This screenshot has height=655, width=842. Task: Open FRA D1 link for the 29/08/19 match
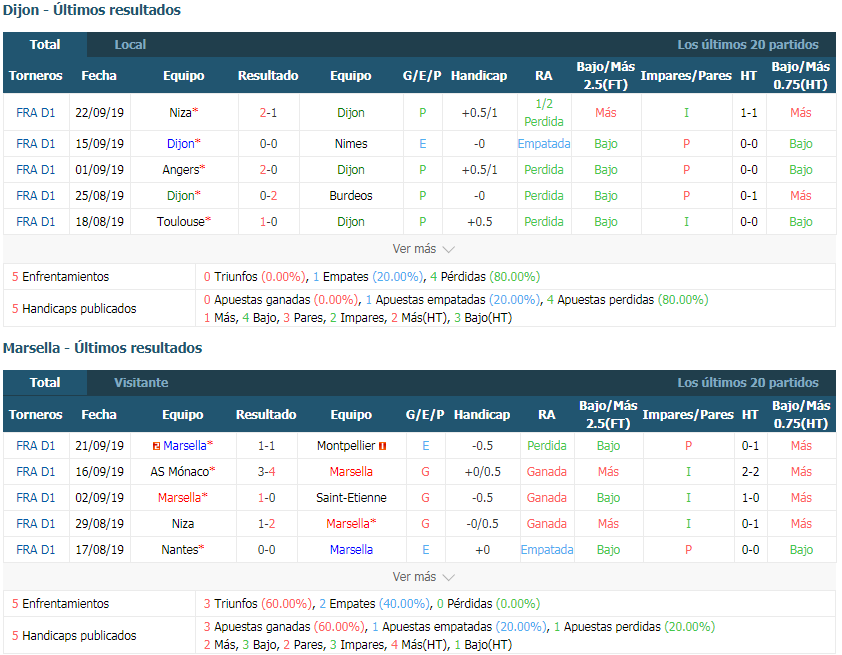click(35, 524)
